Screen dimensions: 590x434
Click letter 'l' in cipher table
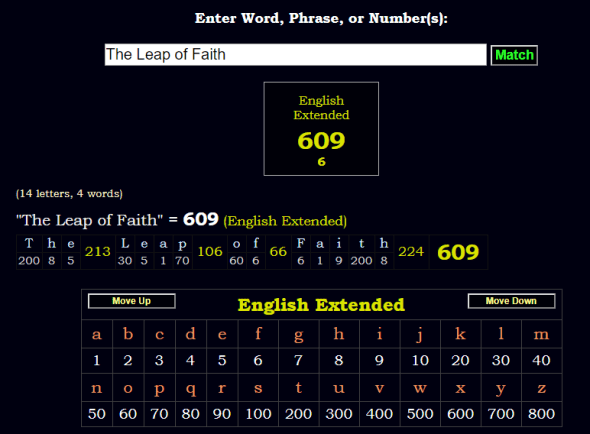coord(501,334)
